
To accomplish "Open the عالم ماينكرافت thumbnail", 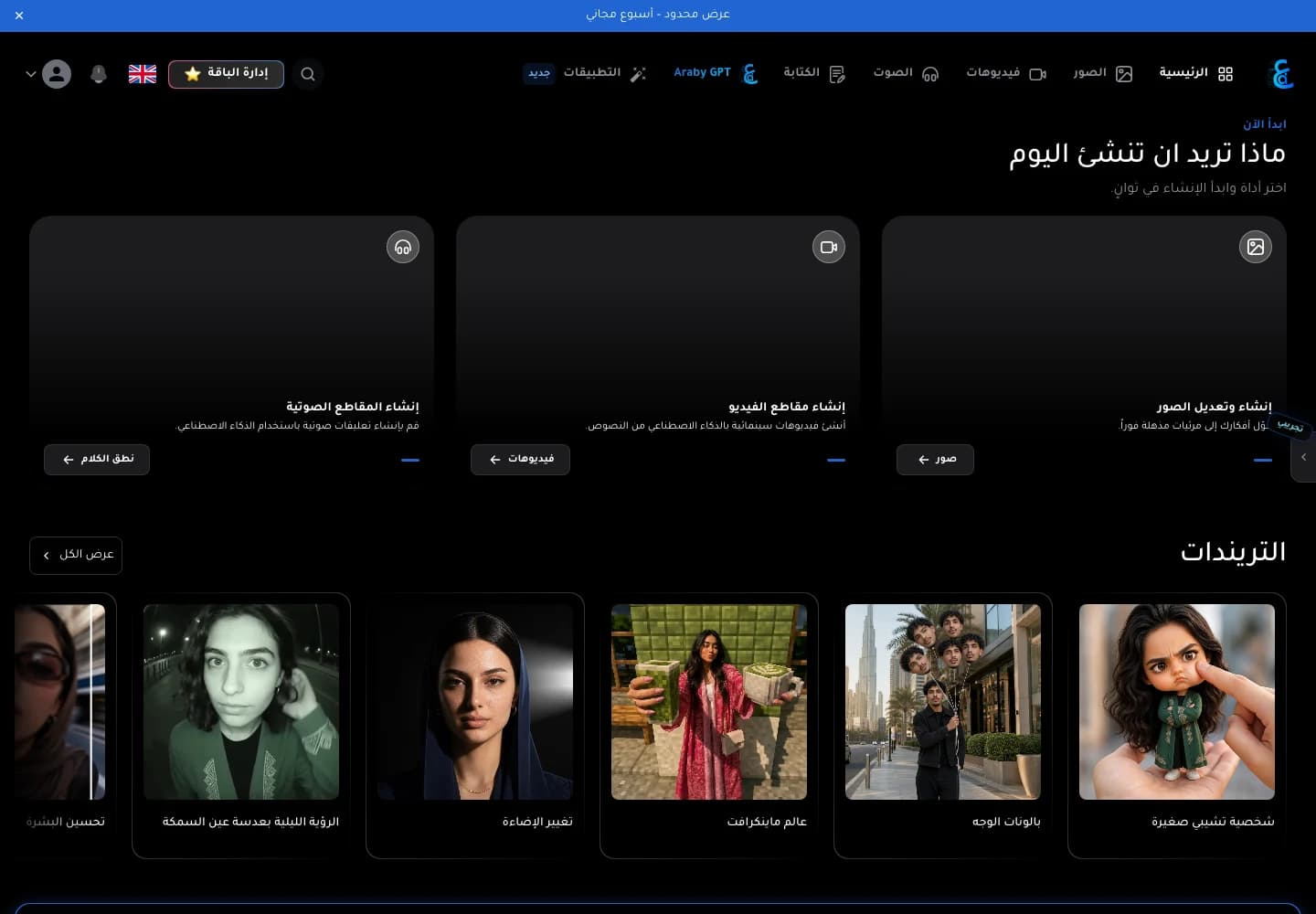I will coord(709,702).
